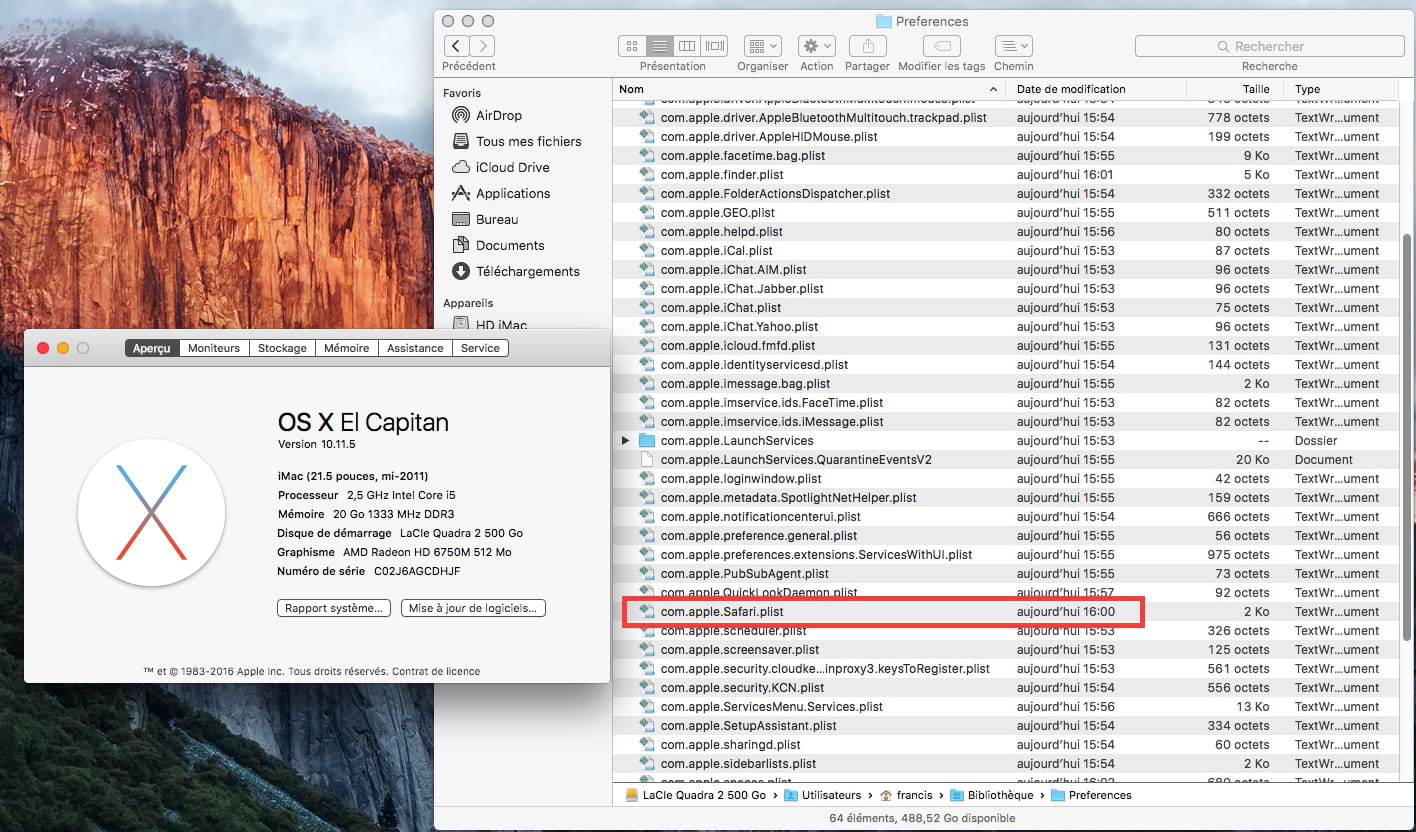Switch Finder to column view

click(x=686, y=46)
